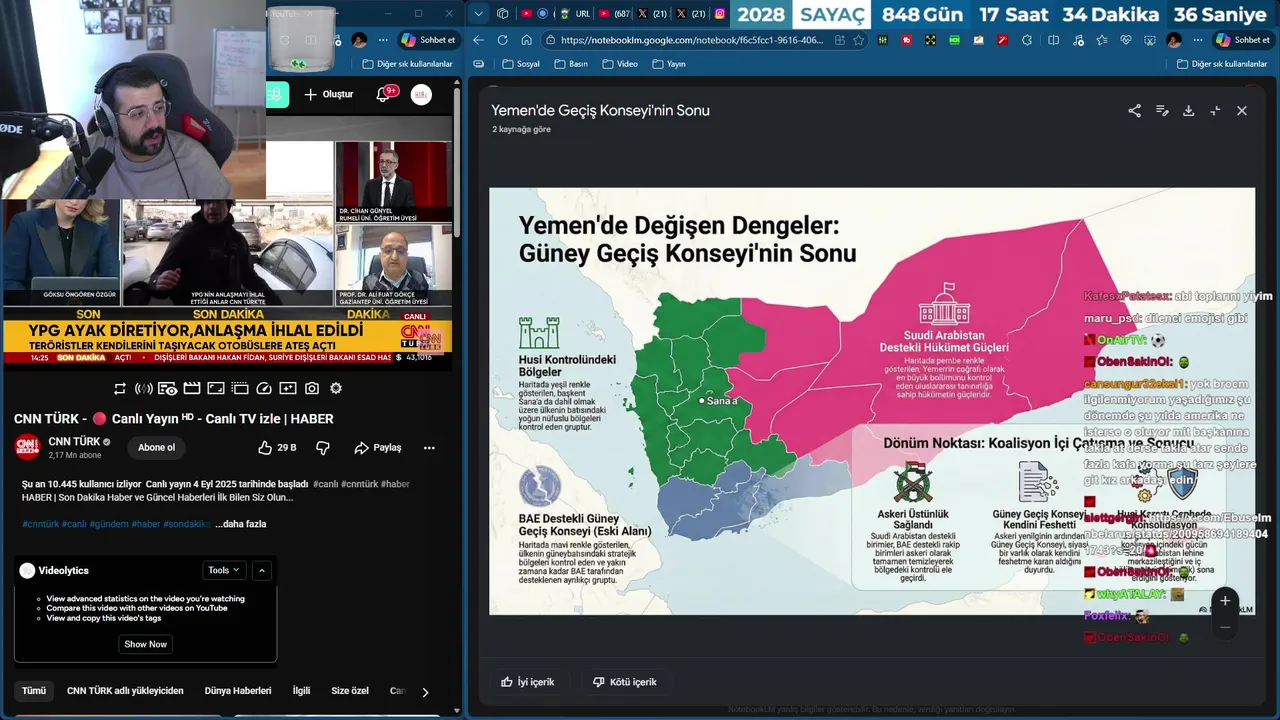Image resolution: width=1280 pixels, height=720 pixels.
Task: Collapse the Videolytics panel
Action: coord(262,570)
